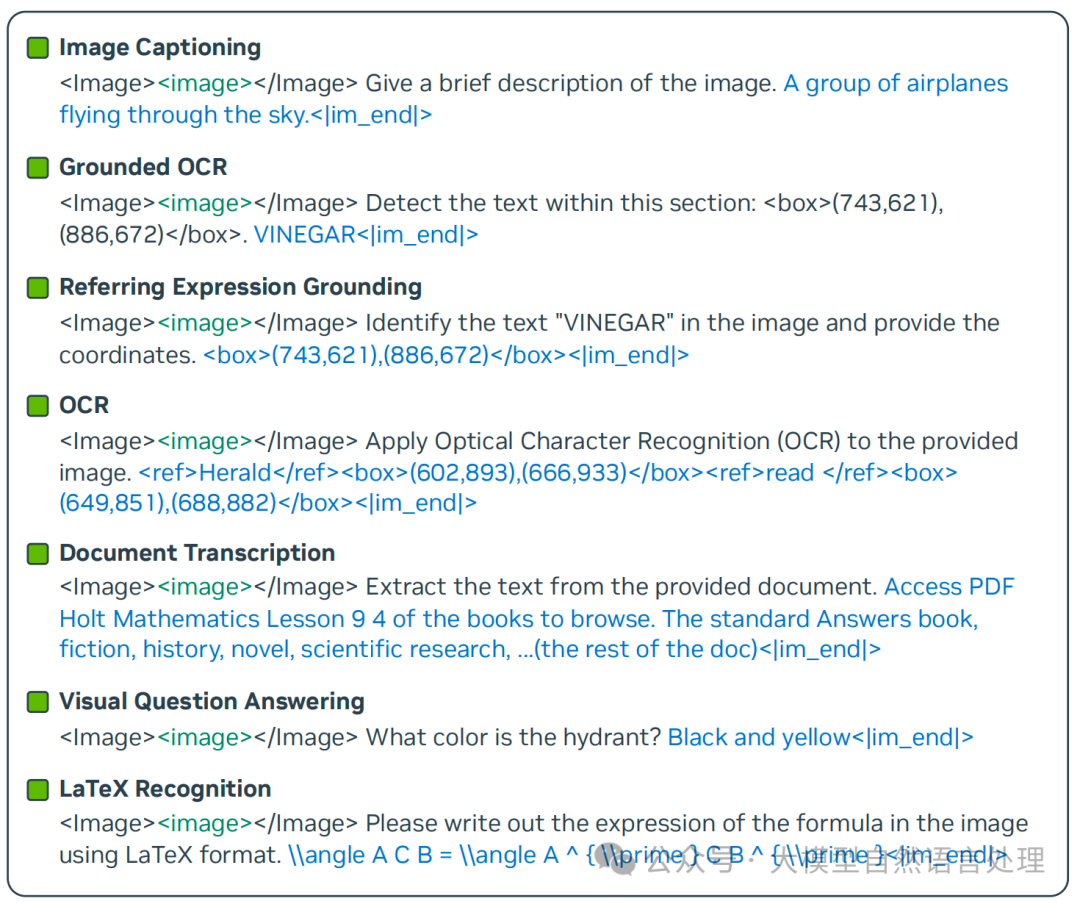Click the green square beside OCR heading
Screen dimensions: 1080x904
pos(37,406)
